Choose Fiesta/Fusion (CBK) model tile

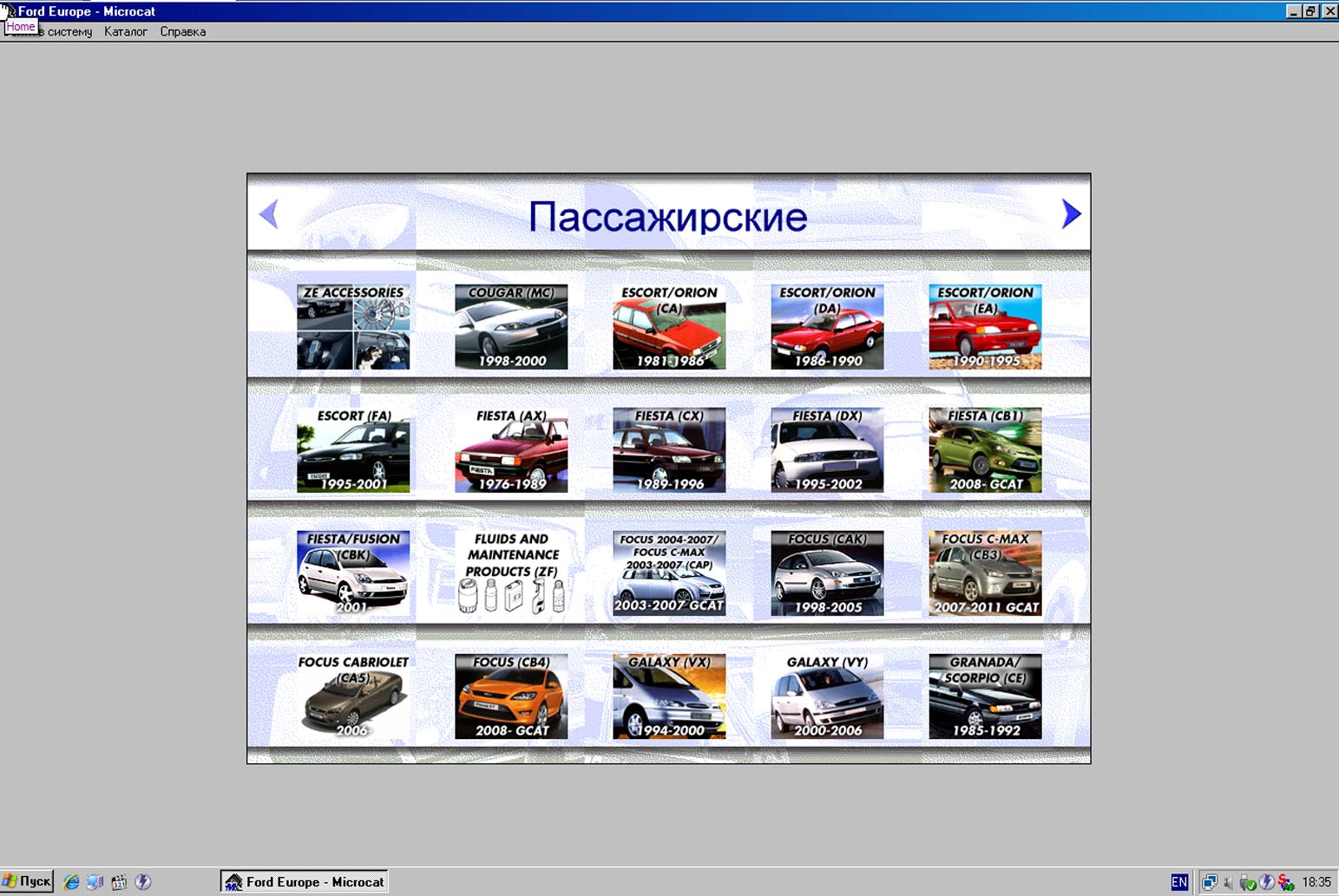(353, 573)
